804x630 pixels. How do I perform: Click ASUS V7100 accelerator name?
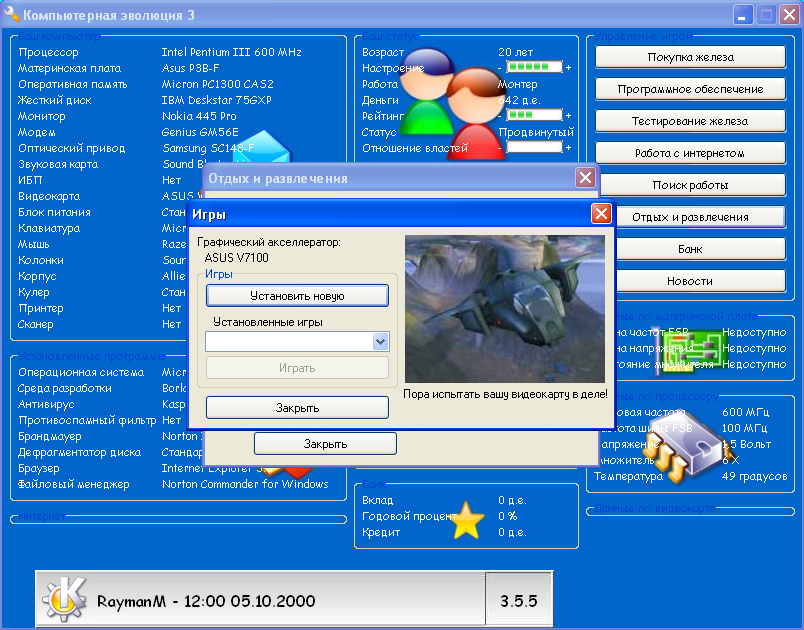(236, 257)
